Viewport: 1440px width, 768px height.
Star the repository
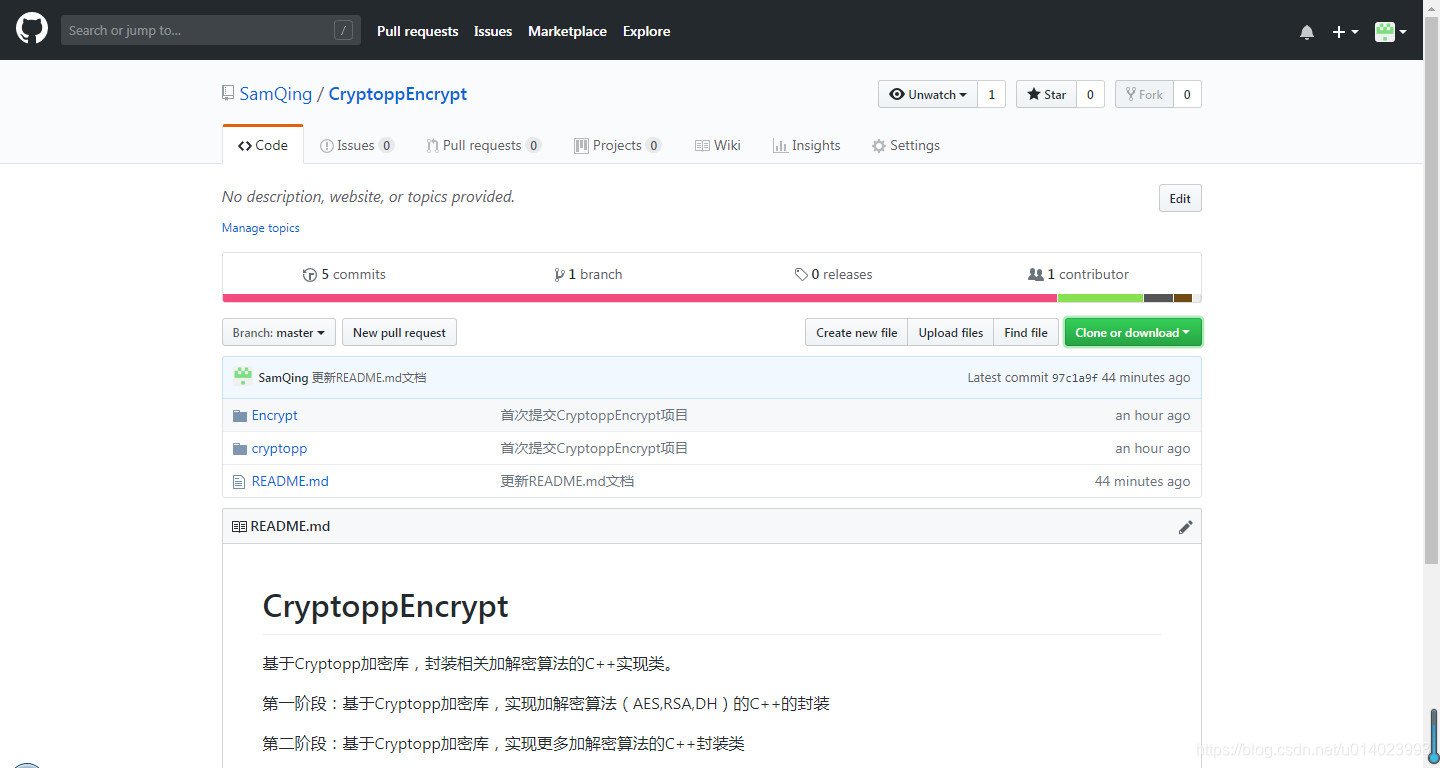click(1046, 94)
